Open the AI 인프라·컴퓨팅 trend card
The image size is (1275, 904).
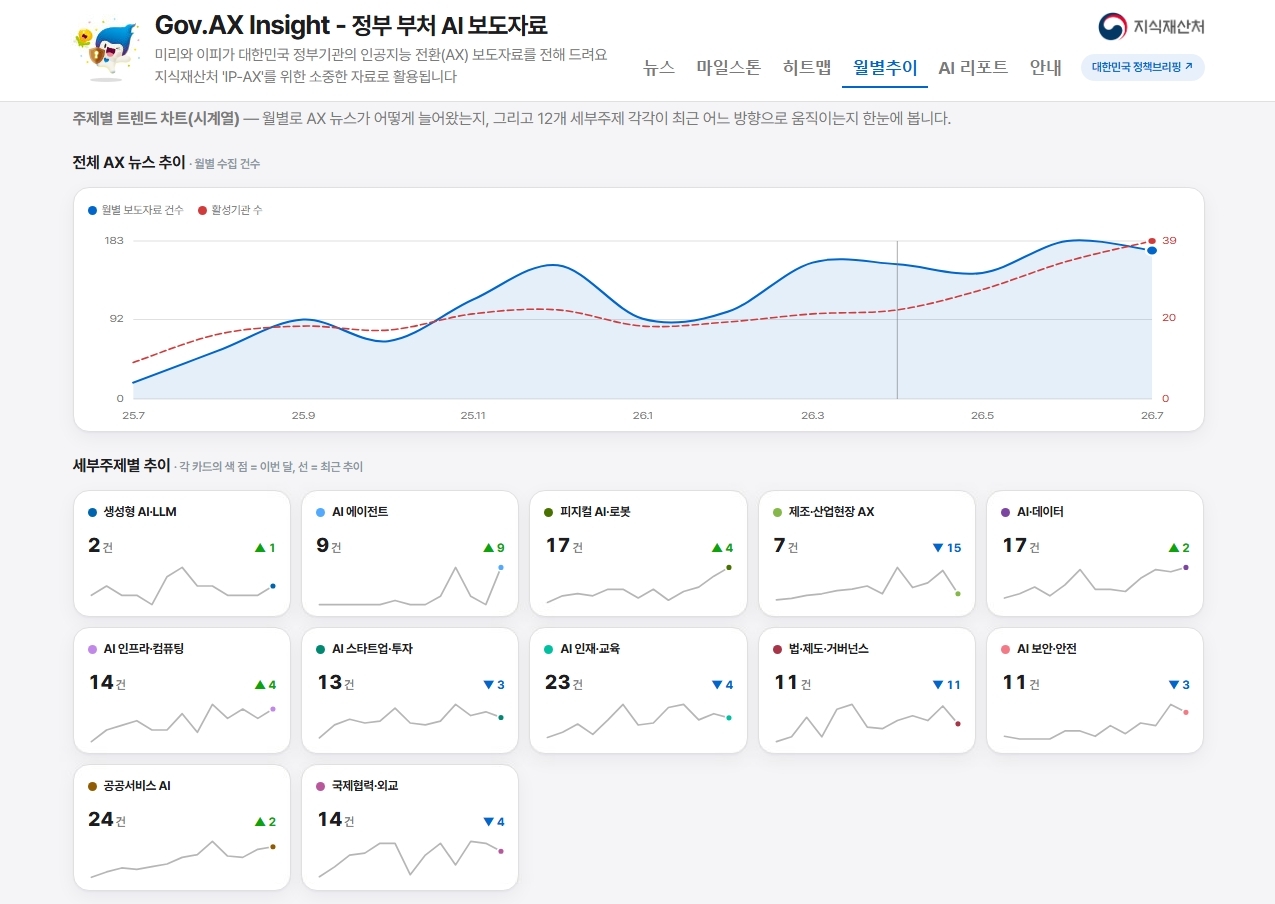(182, 690)
